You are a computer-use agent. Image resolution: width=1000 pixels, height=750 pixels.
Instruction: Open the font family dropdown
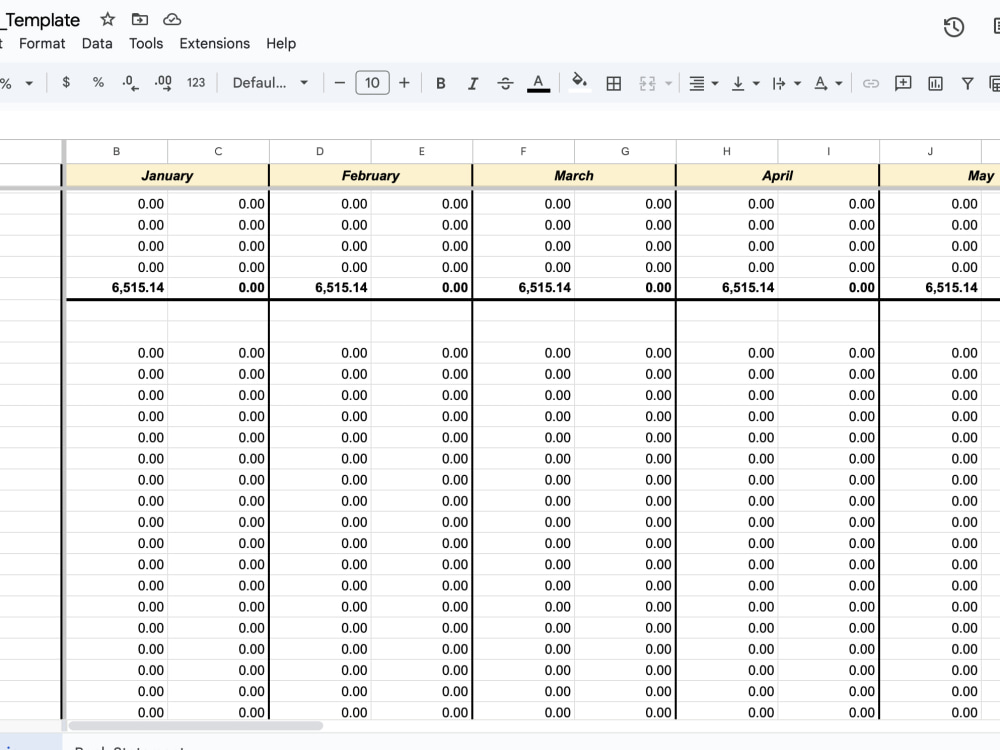coord(270,82)
